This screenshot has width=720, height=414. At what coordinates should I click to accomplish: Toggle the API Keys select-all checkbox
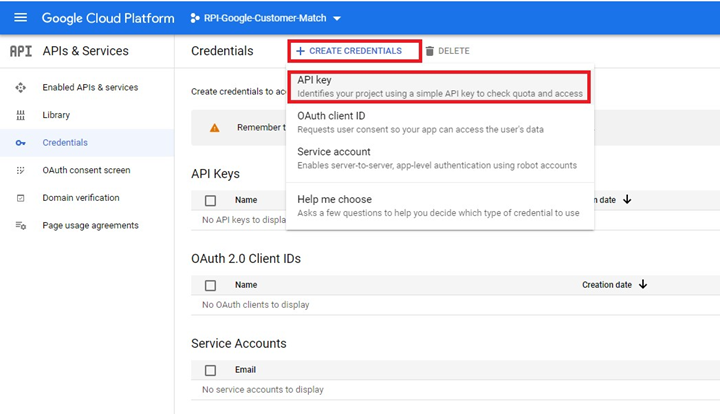pos(210,200)
